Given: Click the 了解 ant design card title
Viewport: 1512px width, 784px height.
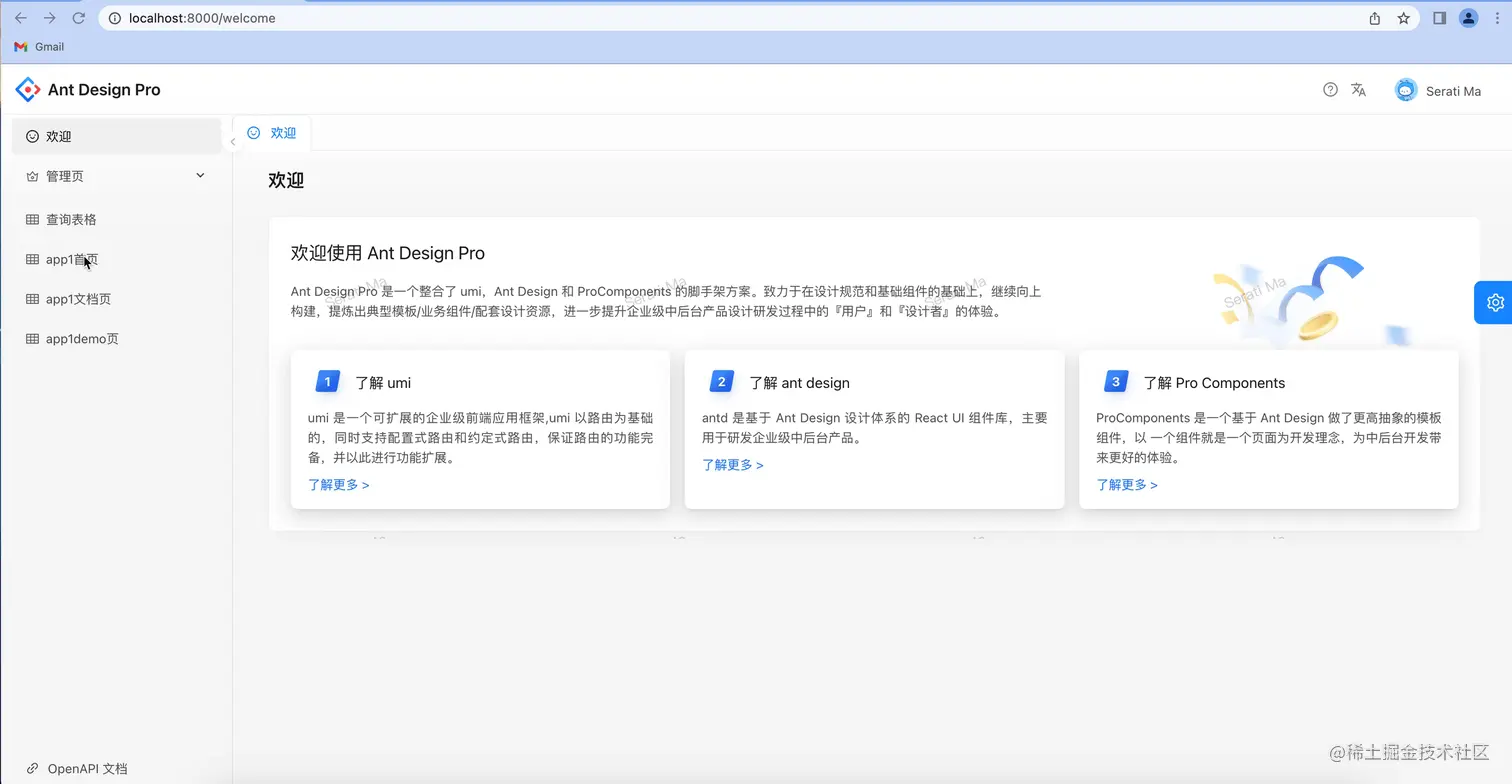Looking at the screenshot, I should pyautogui.click(x=799, y=383).
